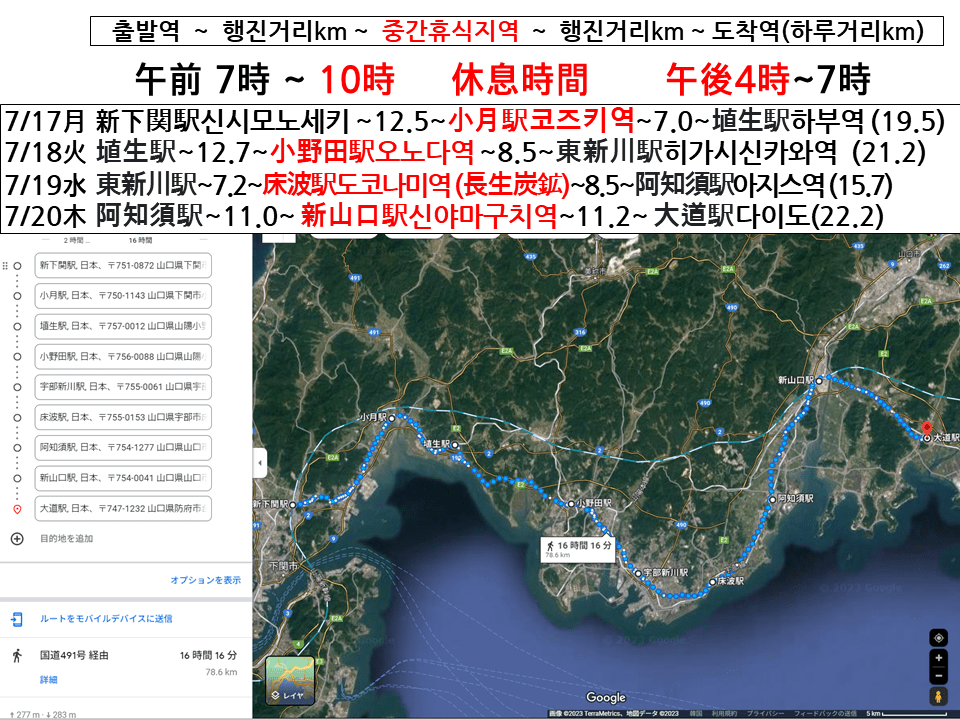The height and width of the screenshot is (720, 960).
Task: Click drag handle beside 新下関駅 waypoint
Action: pos(6,266)
